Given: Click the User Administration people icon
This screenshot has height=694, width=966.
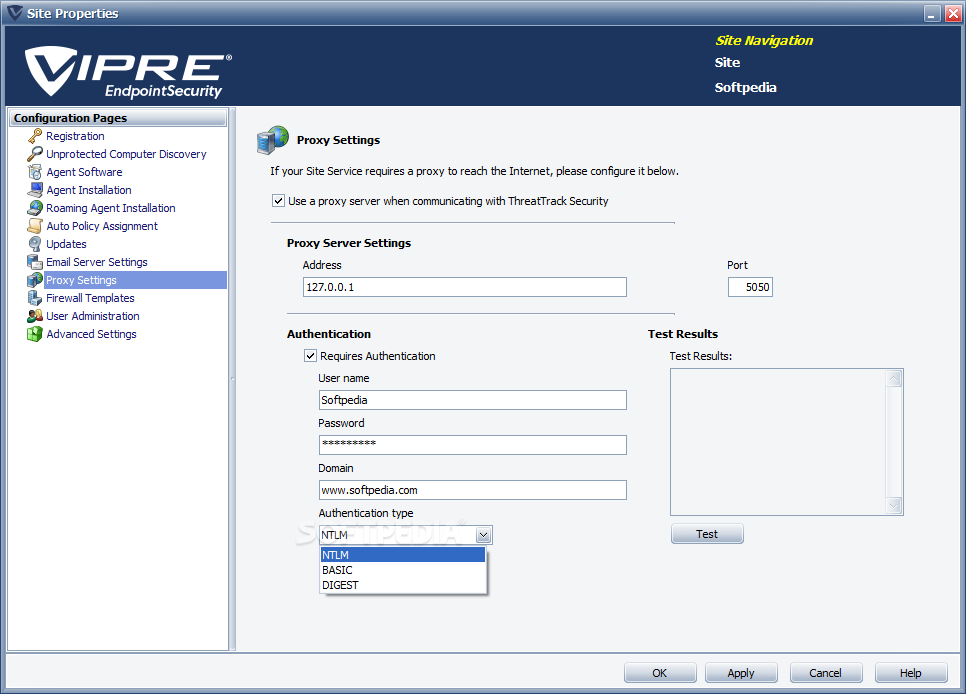Looking at the screenshot, I should click(35, 316).
